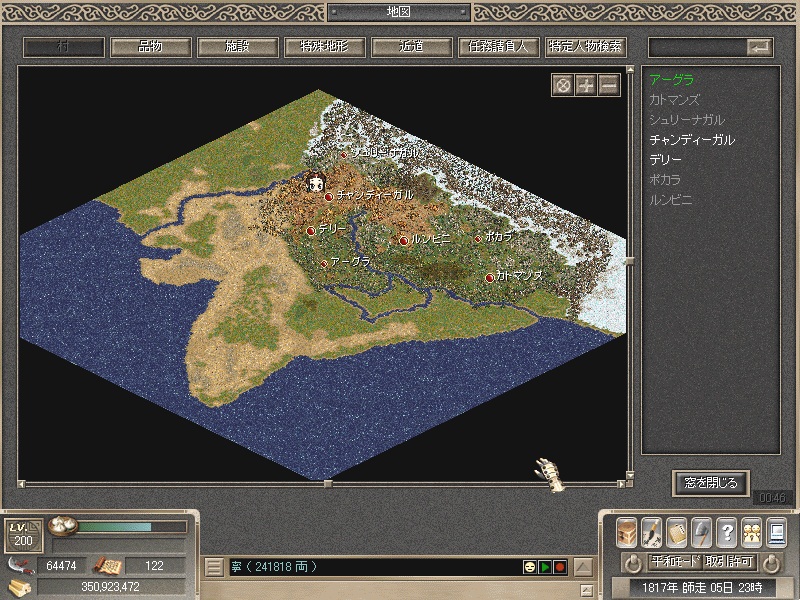Image resolution: width=800 pixels, height=600 pixels.
Task: Click the computer system icon
Action: pos(777,533)
